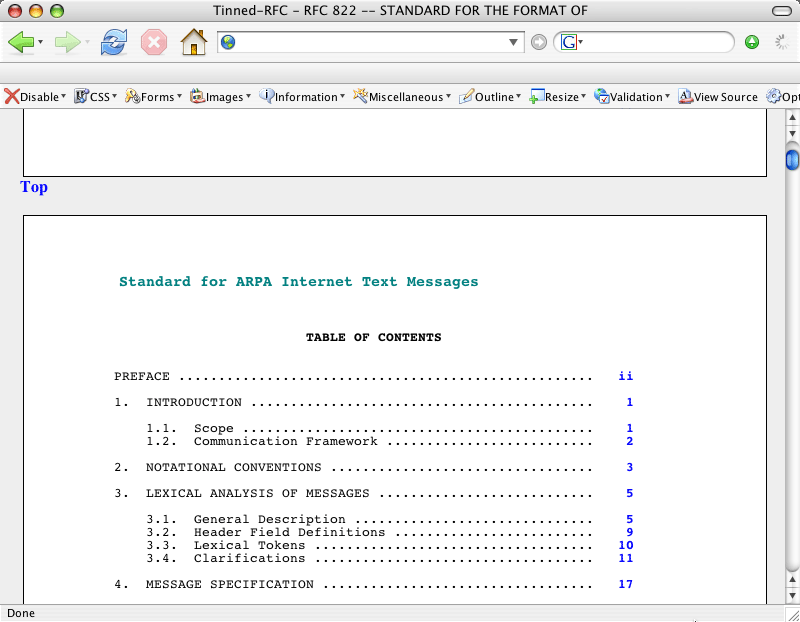Click the green up-arrow toolbar button

[x=752, y=42]
